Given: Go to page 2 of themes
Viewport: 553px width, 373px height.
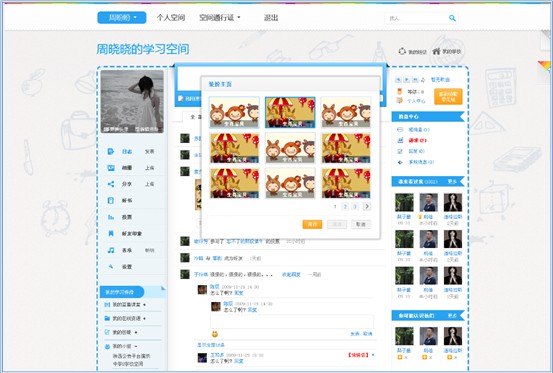Looking at the screenshot, I should (345, 206).
